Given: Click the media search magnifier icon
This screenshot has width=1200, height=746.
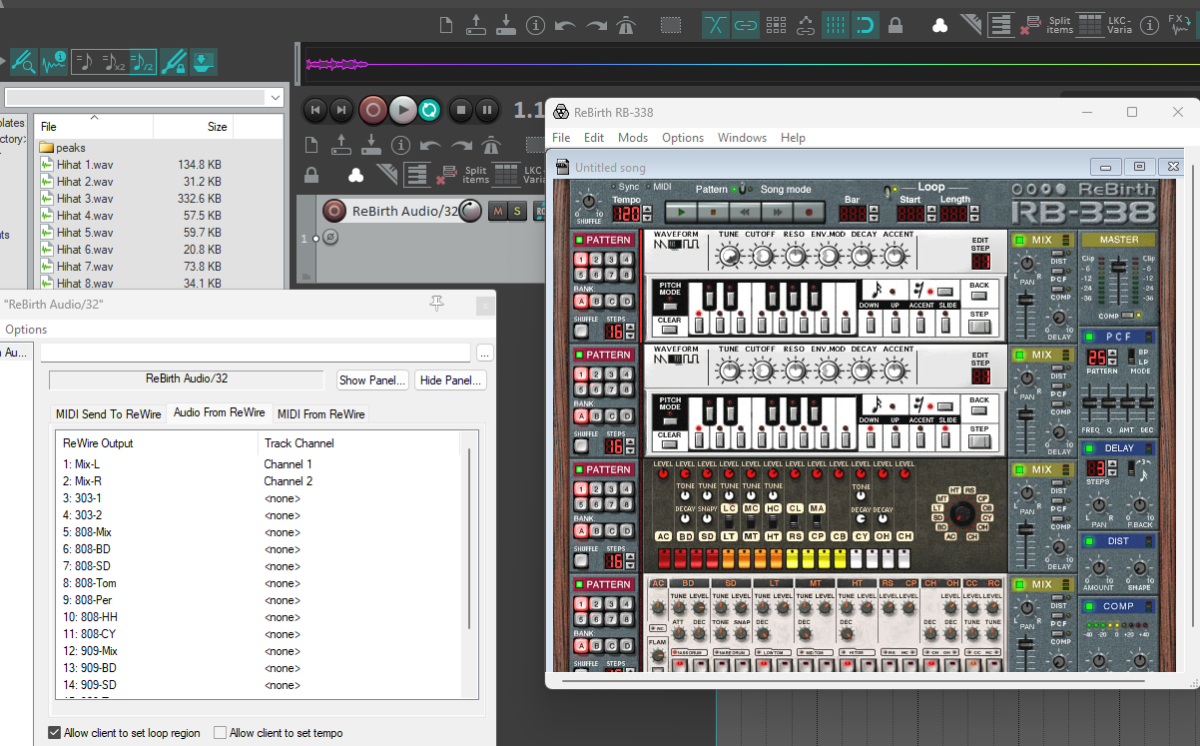Looking at the screenshot, I should (22, 63).
